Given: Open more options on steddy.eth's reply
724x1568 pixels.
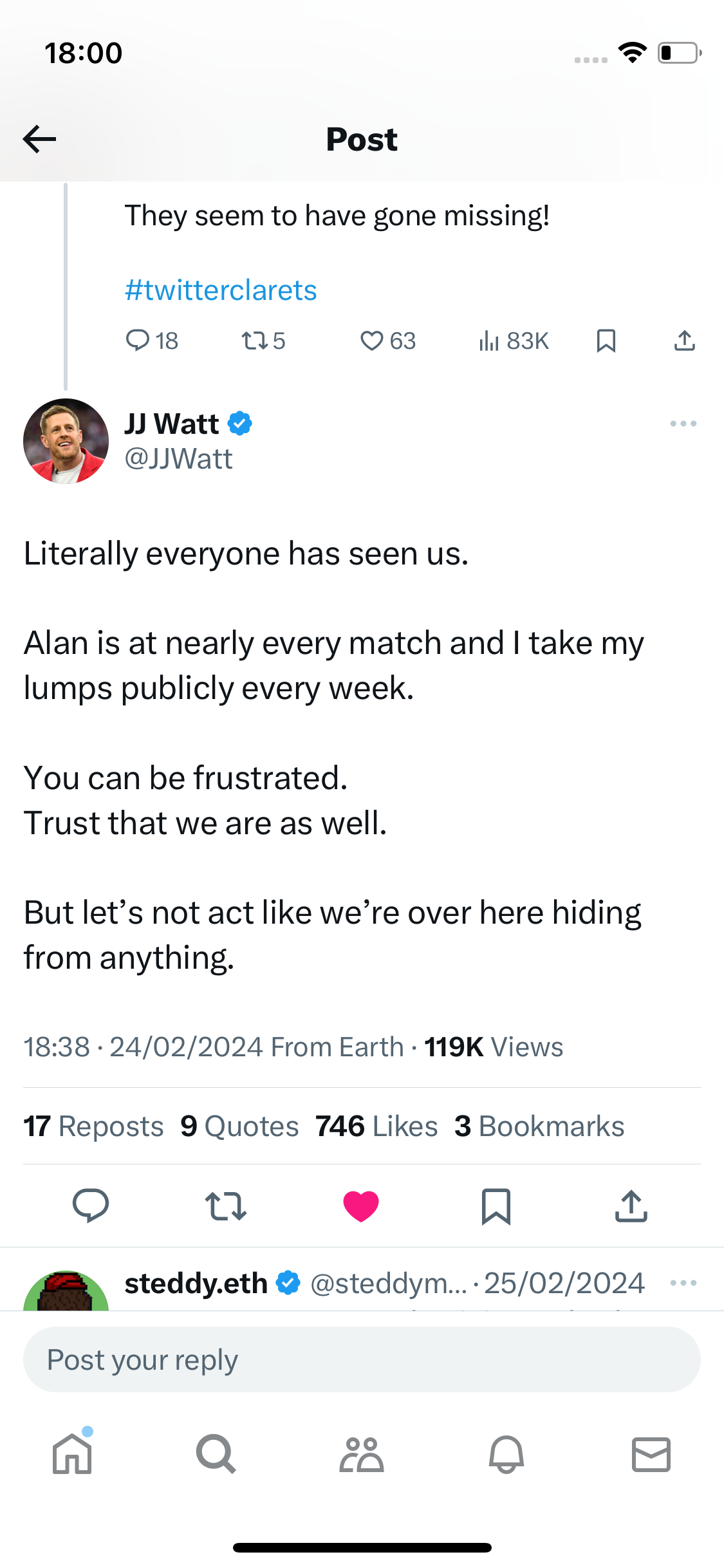Looking at the screenshot, I should 683,1283.
